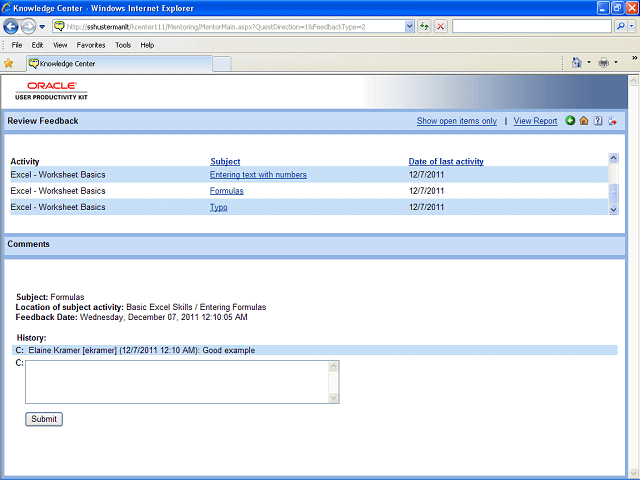Click the Activity column header text
This screenshot has width=640, height=480.
pyautogui.click(x=25, y=161)
